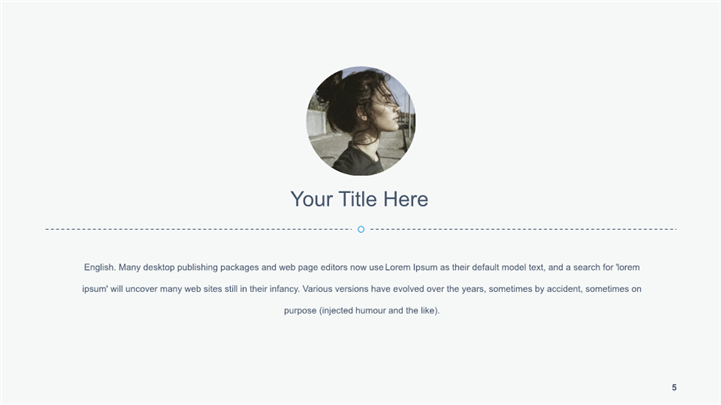Click the 'purpose (injected humour and the like)' line

click(360, 310)
